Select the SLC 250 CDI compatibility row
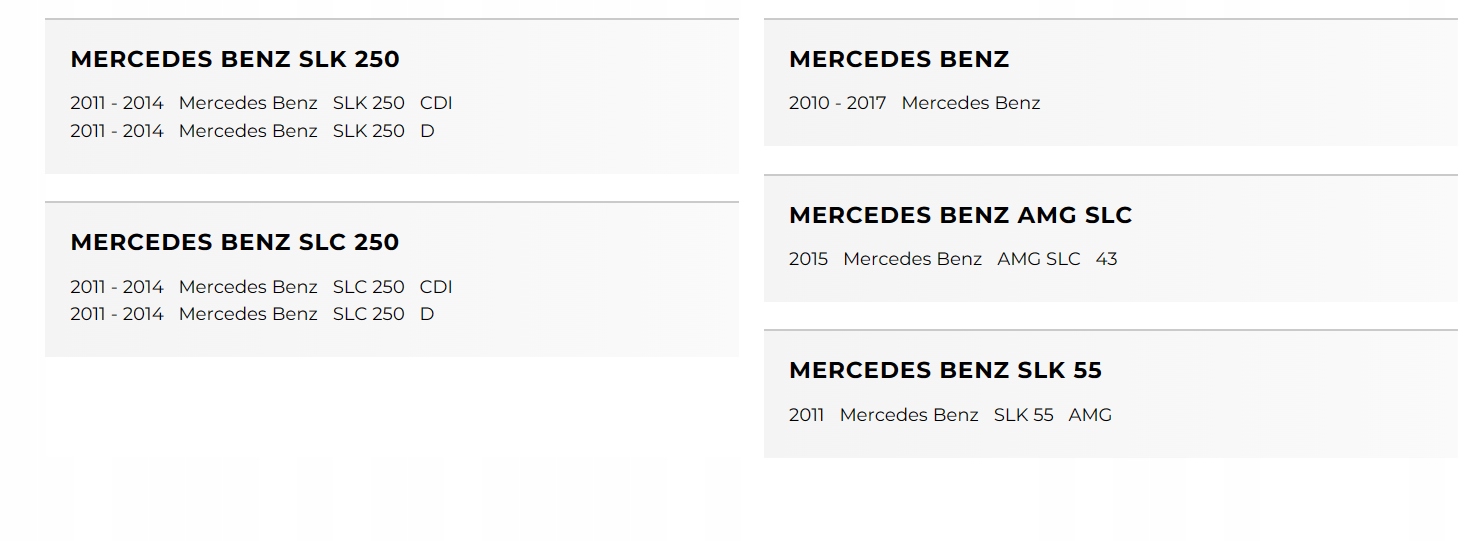Screen dimensions: 1483x541 pyautogui.click(x=261, y=287)
